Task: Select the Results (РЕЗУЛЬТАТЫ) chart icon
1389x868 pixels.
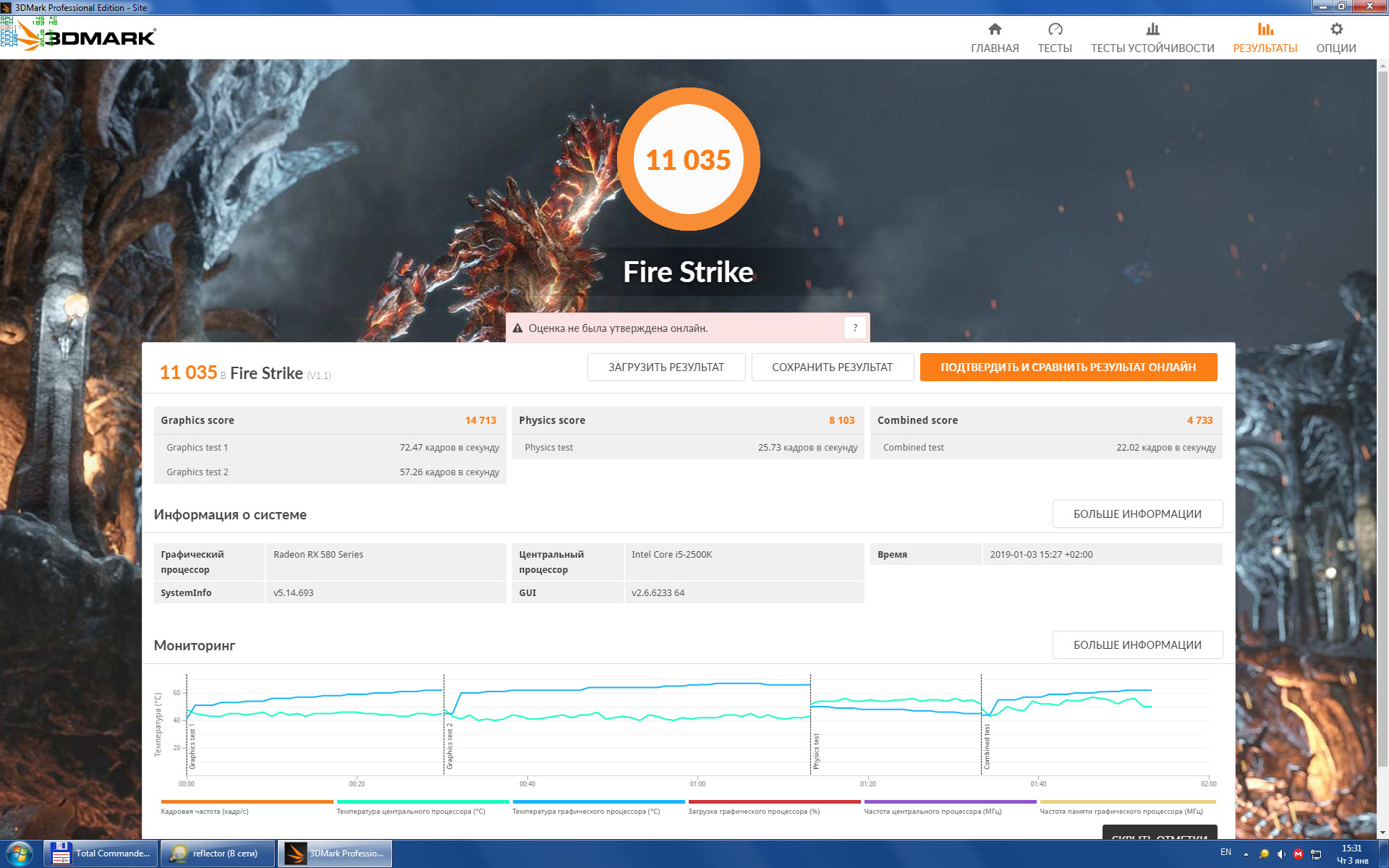Action: pos(1265,30)
